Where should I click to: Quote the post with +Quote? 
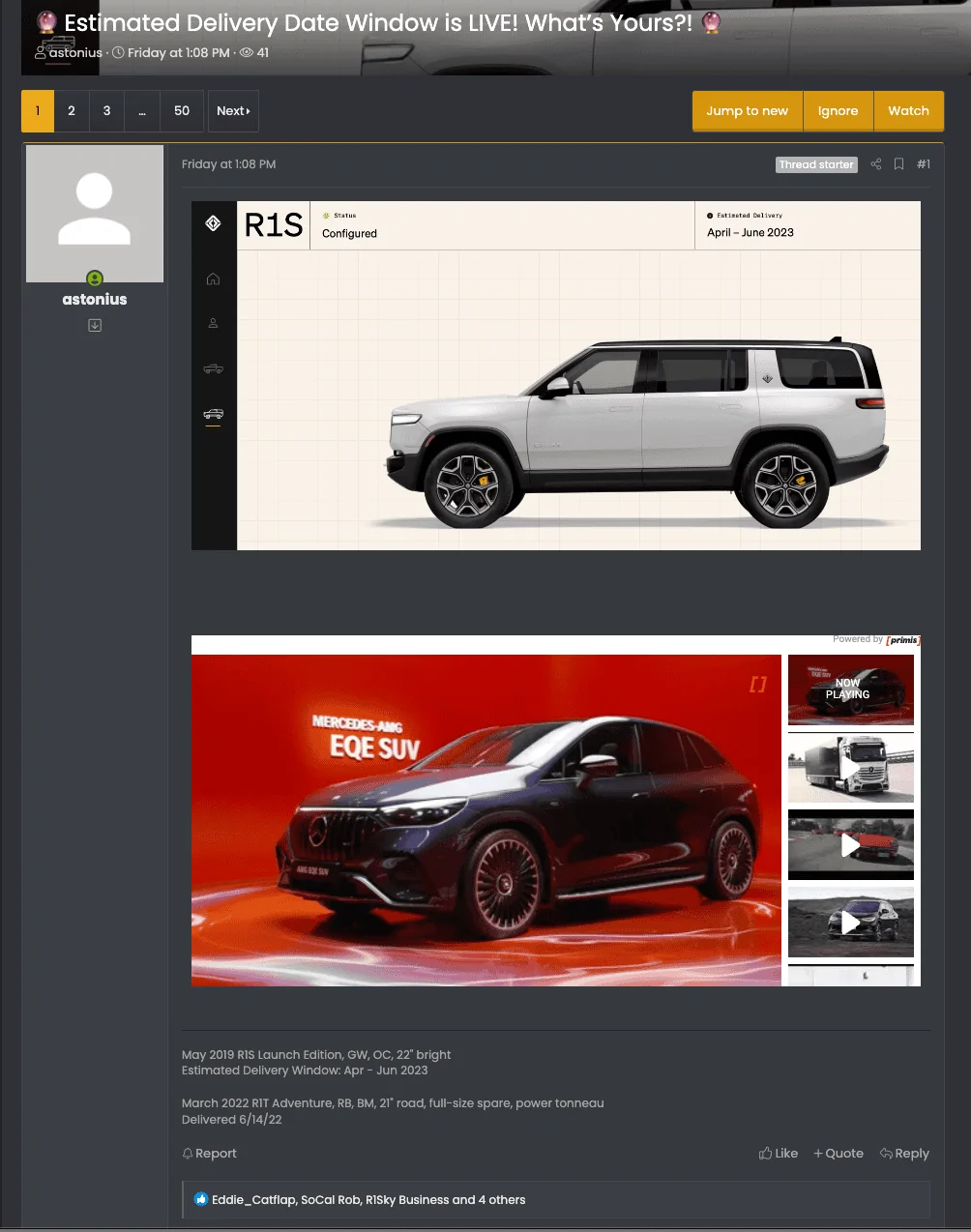[x=839, y=1154]
